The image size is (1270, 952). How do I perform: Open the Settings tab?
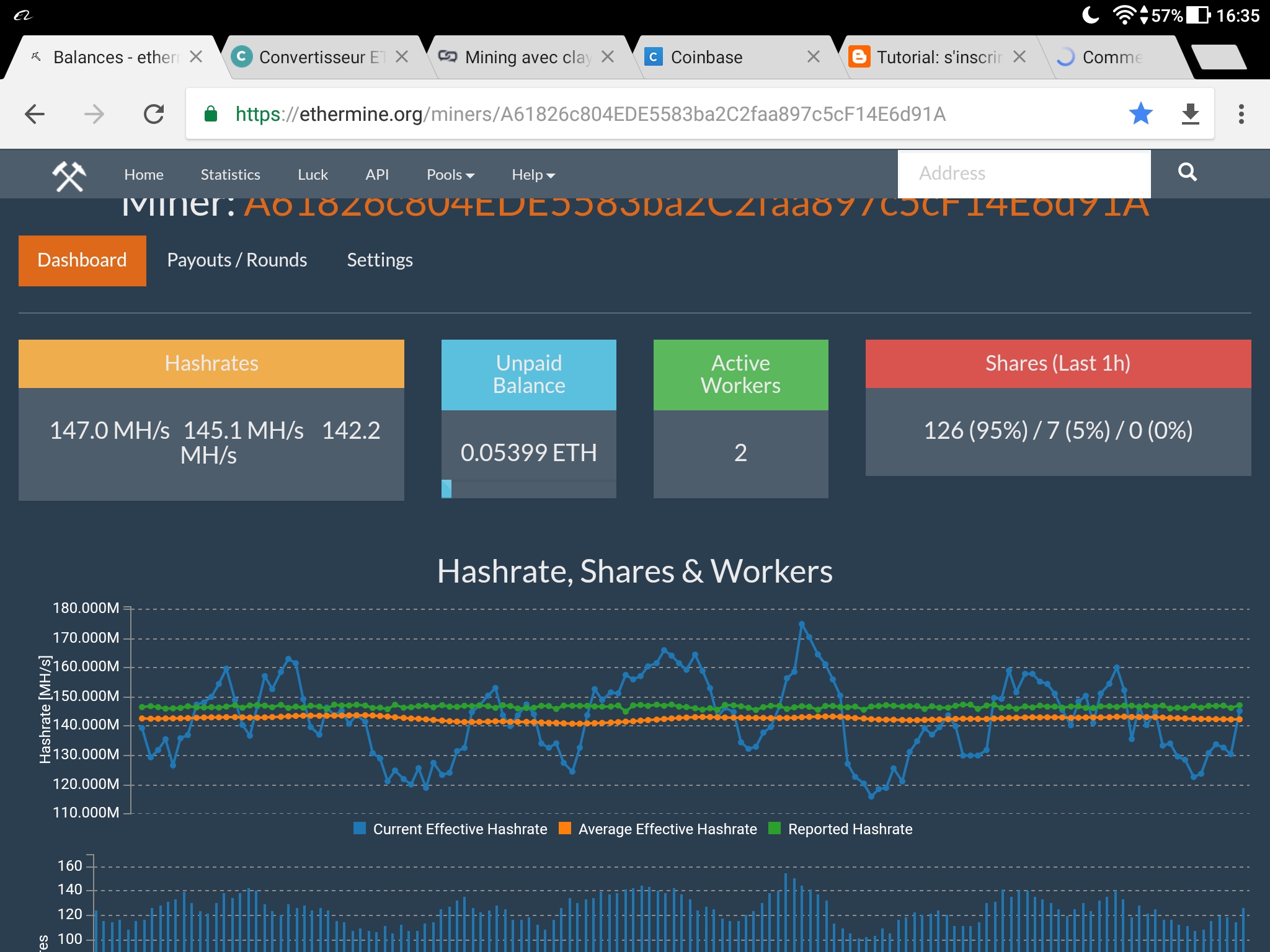[x=380, y=260]
